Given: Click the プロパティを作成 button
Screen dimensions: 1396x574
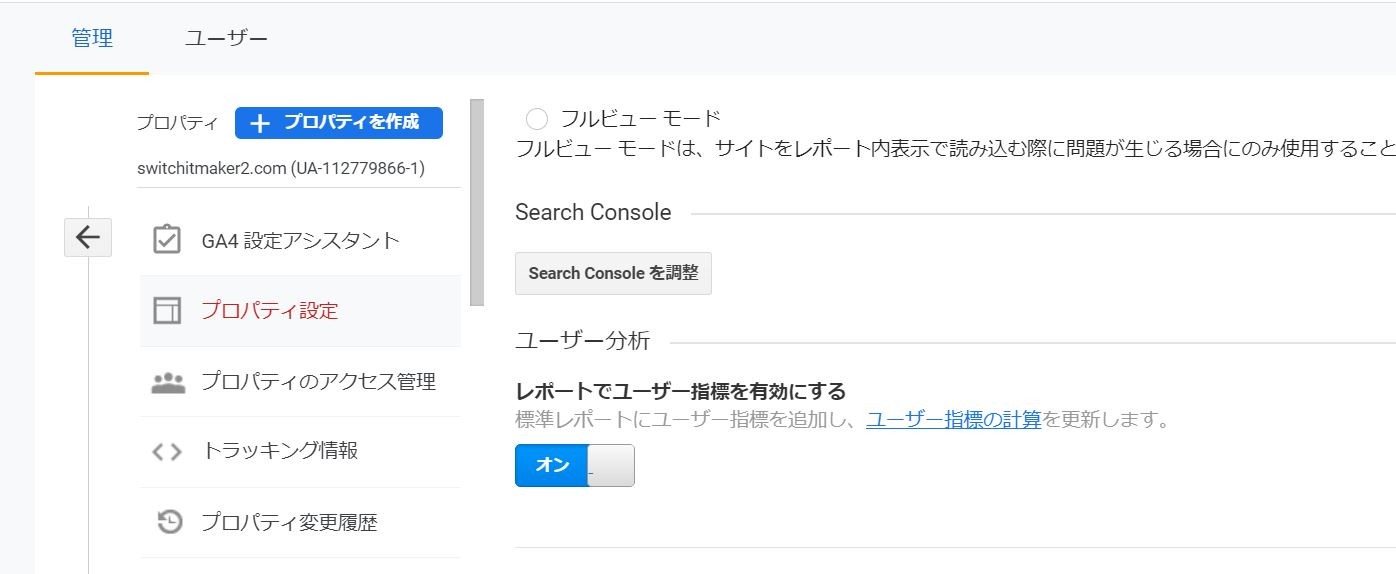Looking at the screenshot, I should [x=339, y=123].
